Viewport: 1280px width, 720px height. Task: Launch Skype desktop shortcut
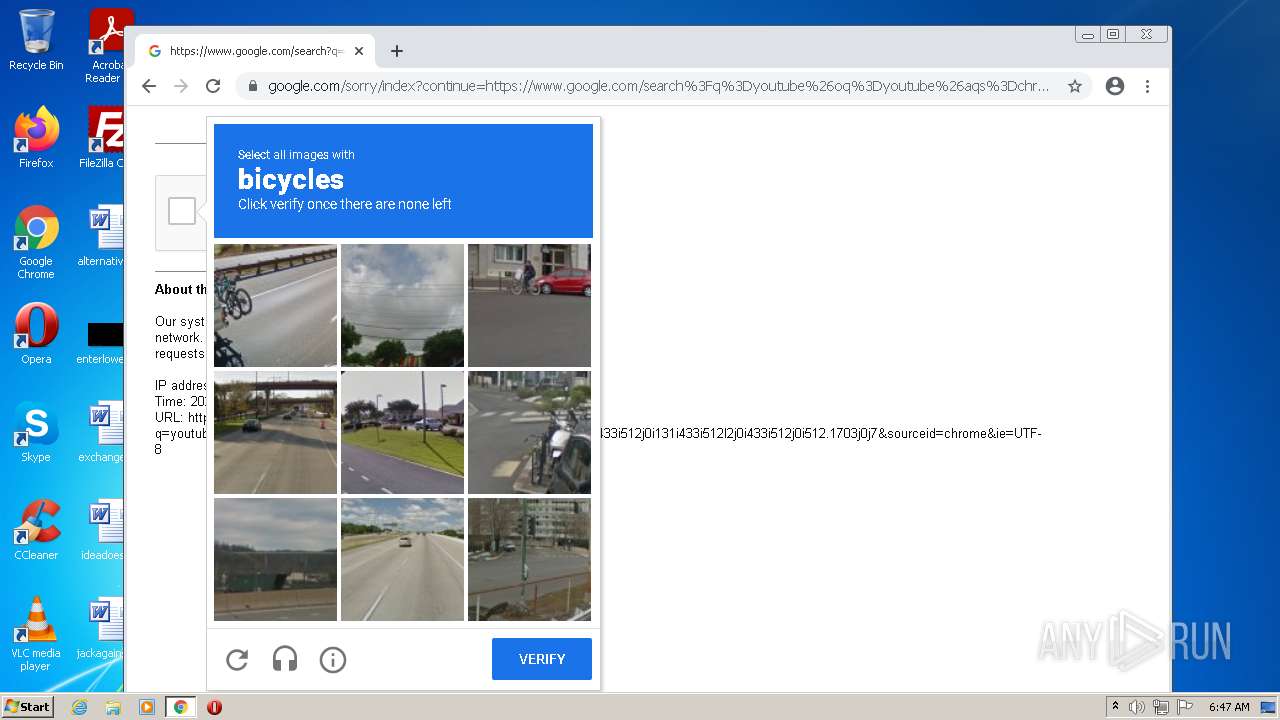point(36,431)
